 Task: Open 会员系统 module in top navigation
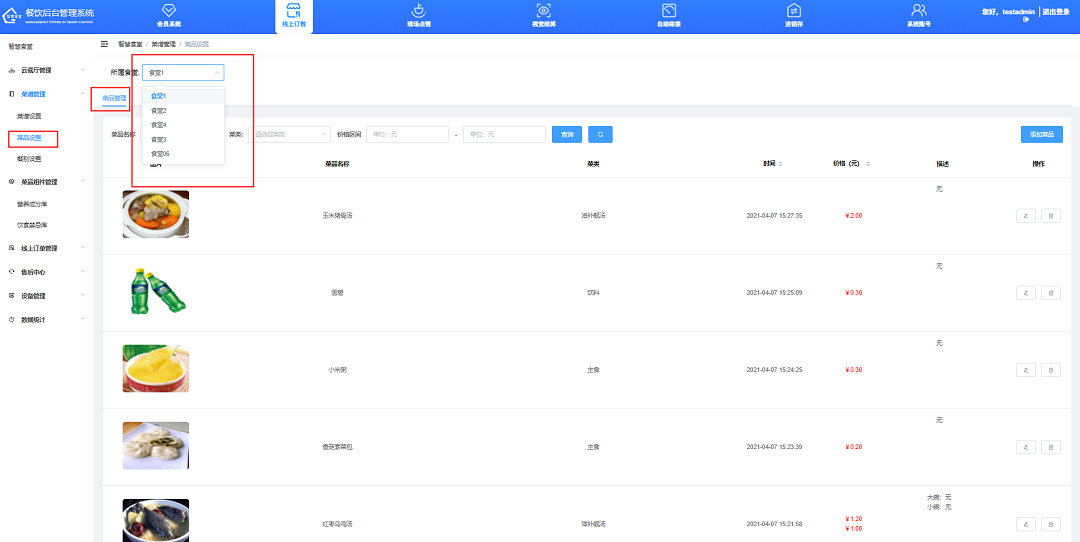[x=169, y=11]
